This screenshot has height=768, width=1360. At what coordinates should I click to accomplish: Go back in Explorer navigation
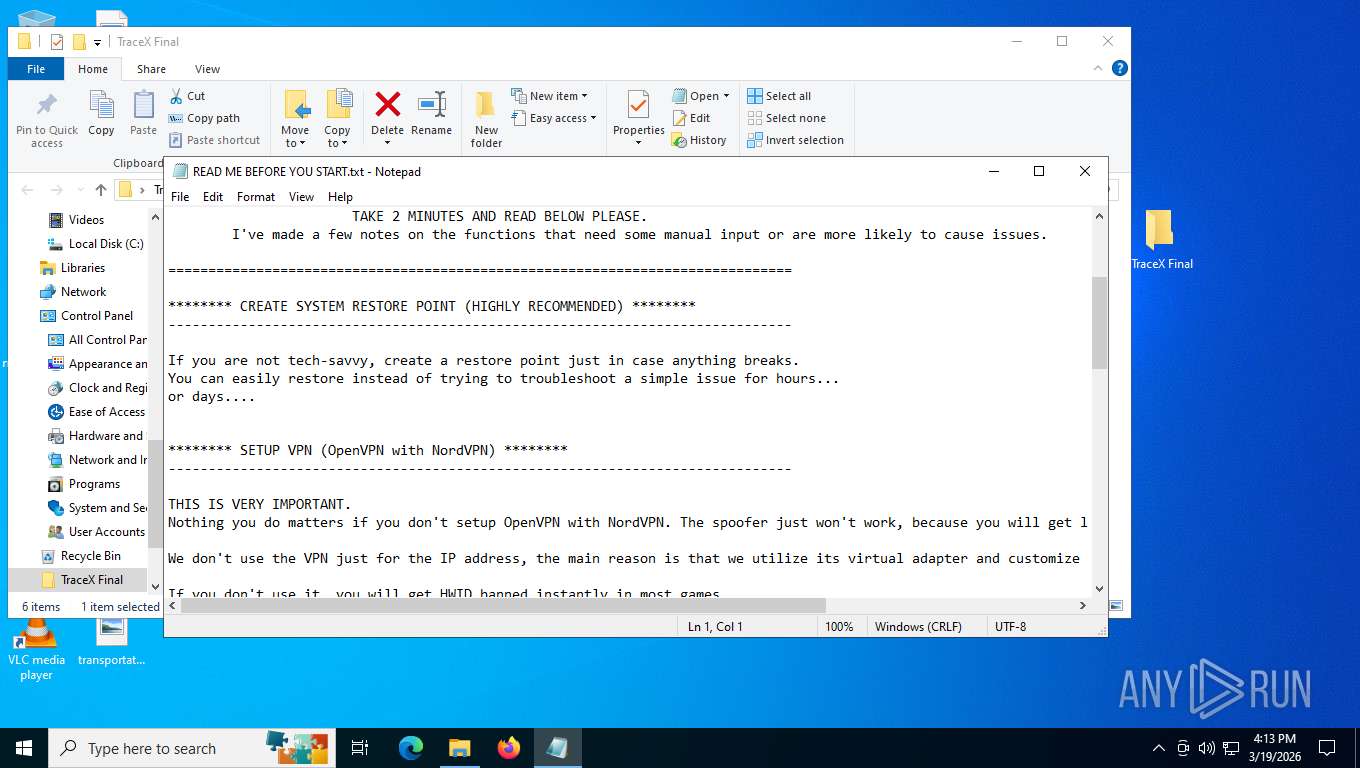28,190
